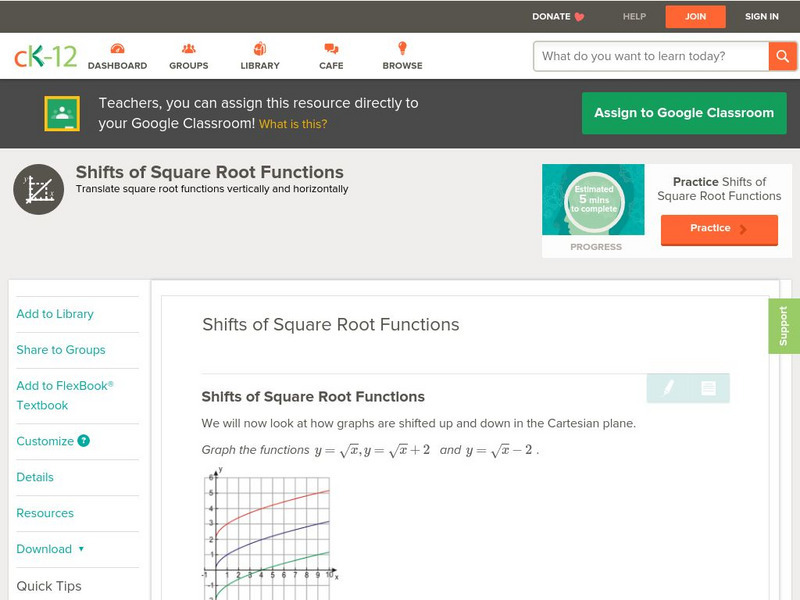Click the search input field
The height and width of the screenshot is (600, 800).
point(650,56)
